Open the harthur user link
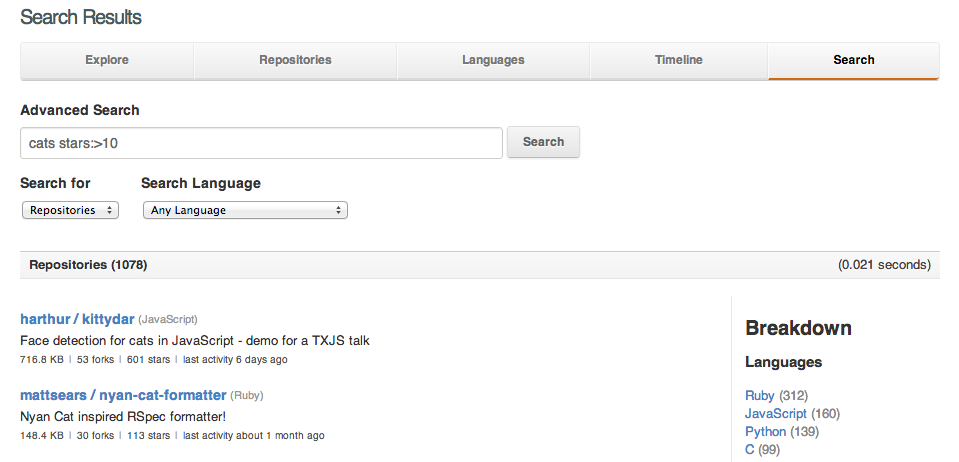The width and height of the screenshot is (959, 462). click(46, 319)
